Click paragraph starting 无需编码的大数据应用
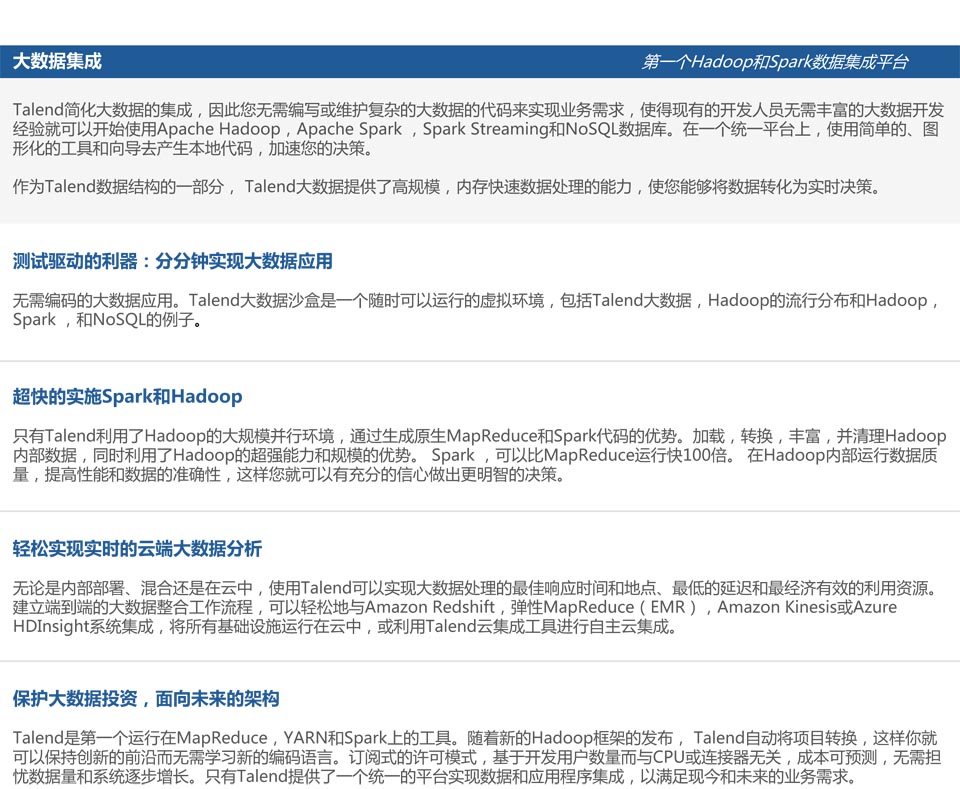 coord(476,310)
